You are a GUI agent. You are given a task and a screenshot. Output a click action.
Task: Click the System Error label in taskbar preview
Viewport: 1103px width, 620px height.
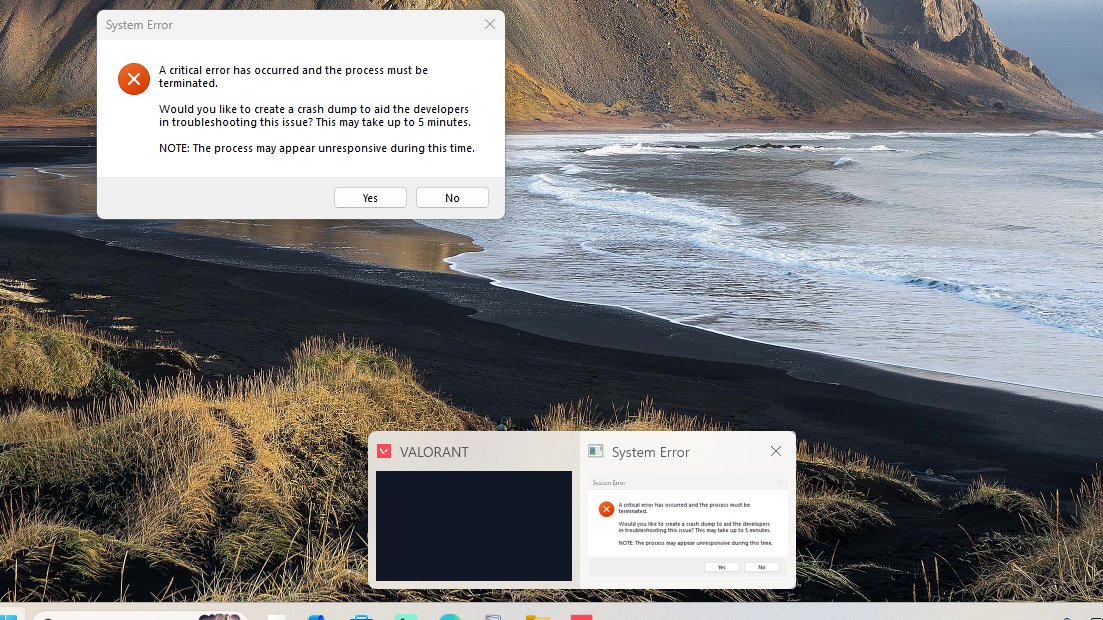pos(650,452)
